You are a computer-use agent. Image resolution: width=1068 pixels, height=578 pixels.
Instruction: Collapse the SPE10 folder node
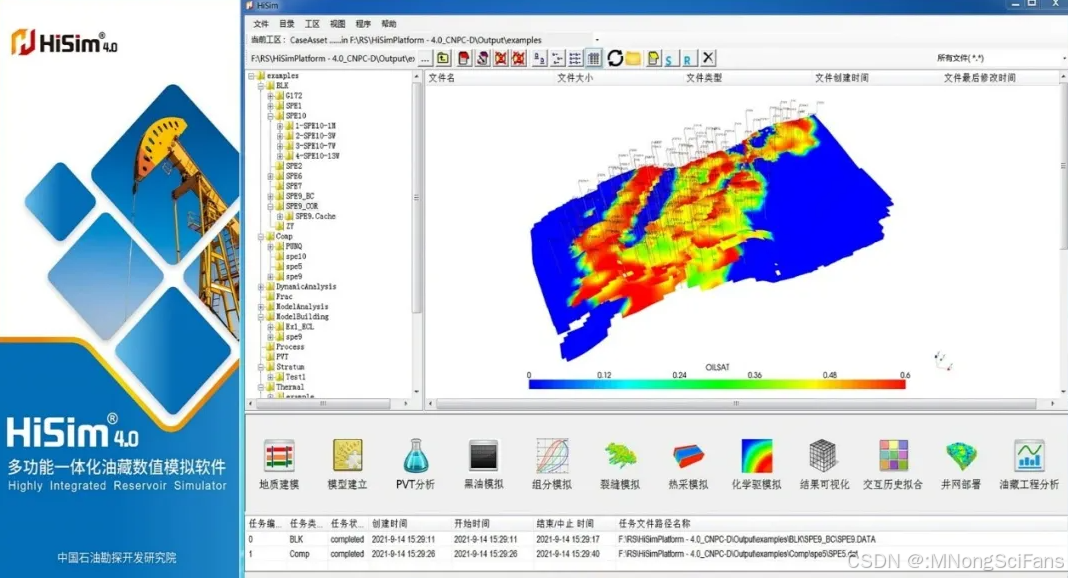coord(270,116)
